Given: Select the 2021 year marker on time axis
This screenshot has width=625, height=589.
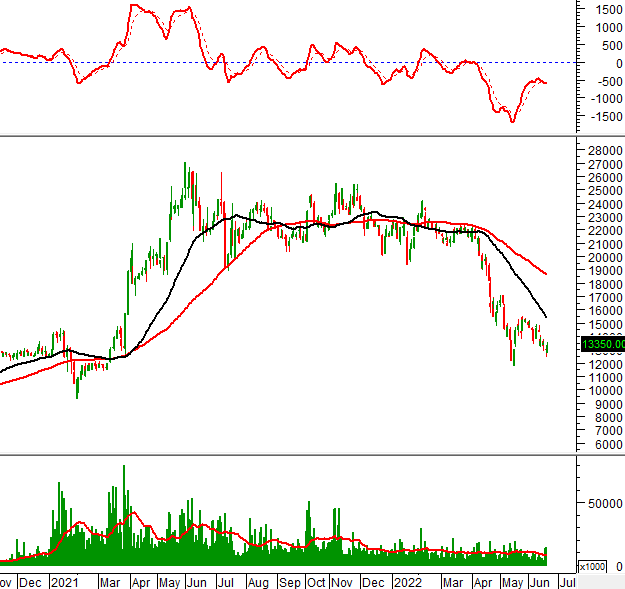Looking at the screenshot, I should pos(64,581).
